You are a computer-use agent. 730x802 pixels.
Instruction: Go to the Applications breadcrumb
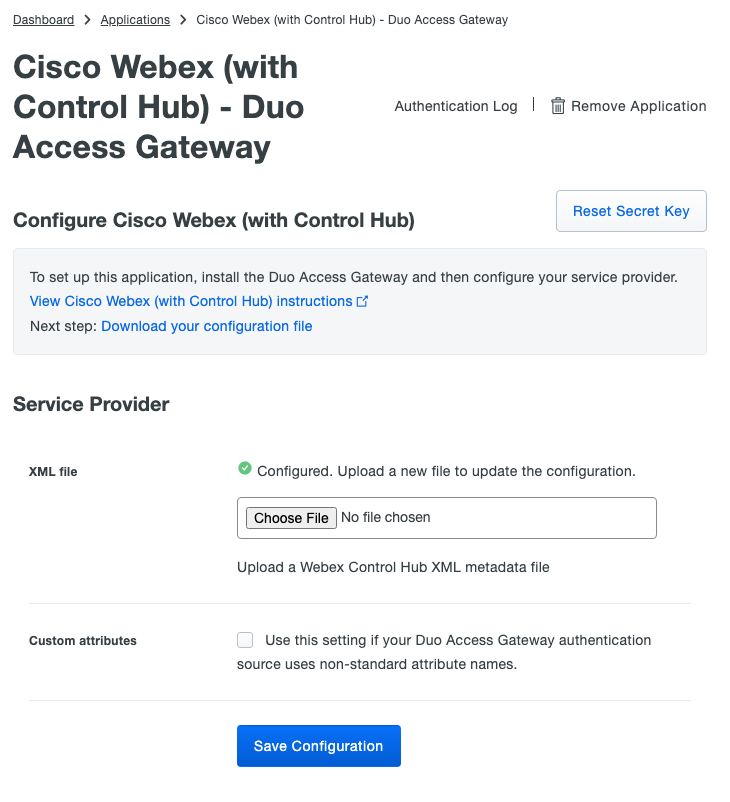[135, 19]
